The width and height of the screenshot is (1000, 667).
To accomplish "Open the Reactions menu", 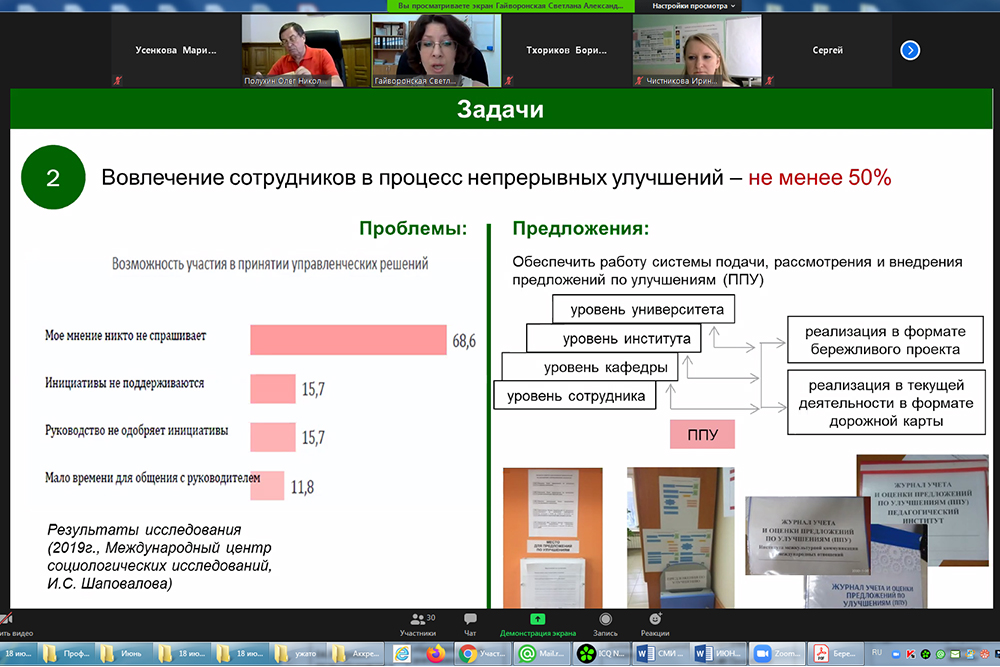I will tap(655, 624).
